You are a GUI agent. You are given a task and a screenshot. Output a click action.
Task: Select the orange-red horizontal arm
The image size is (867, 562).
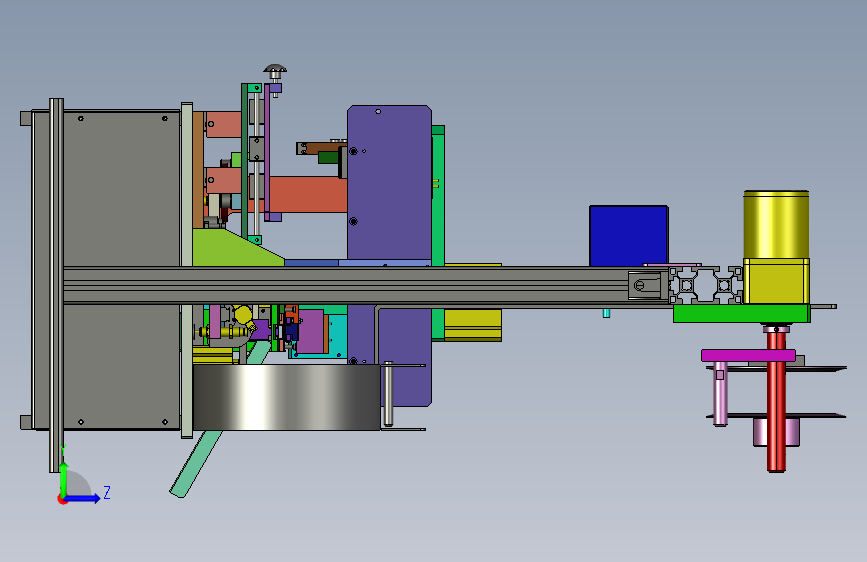tap(307, 194)
